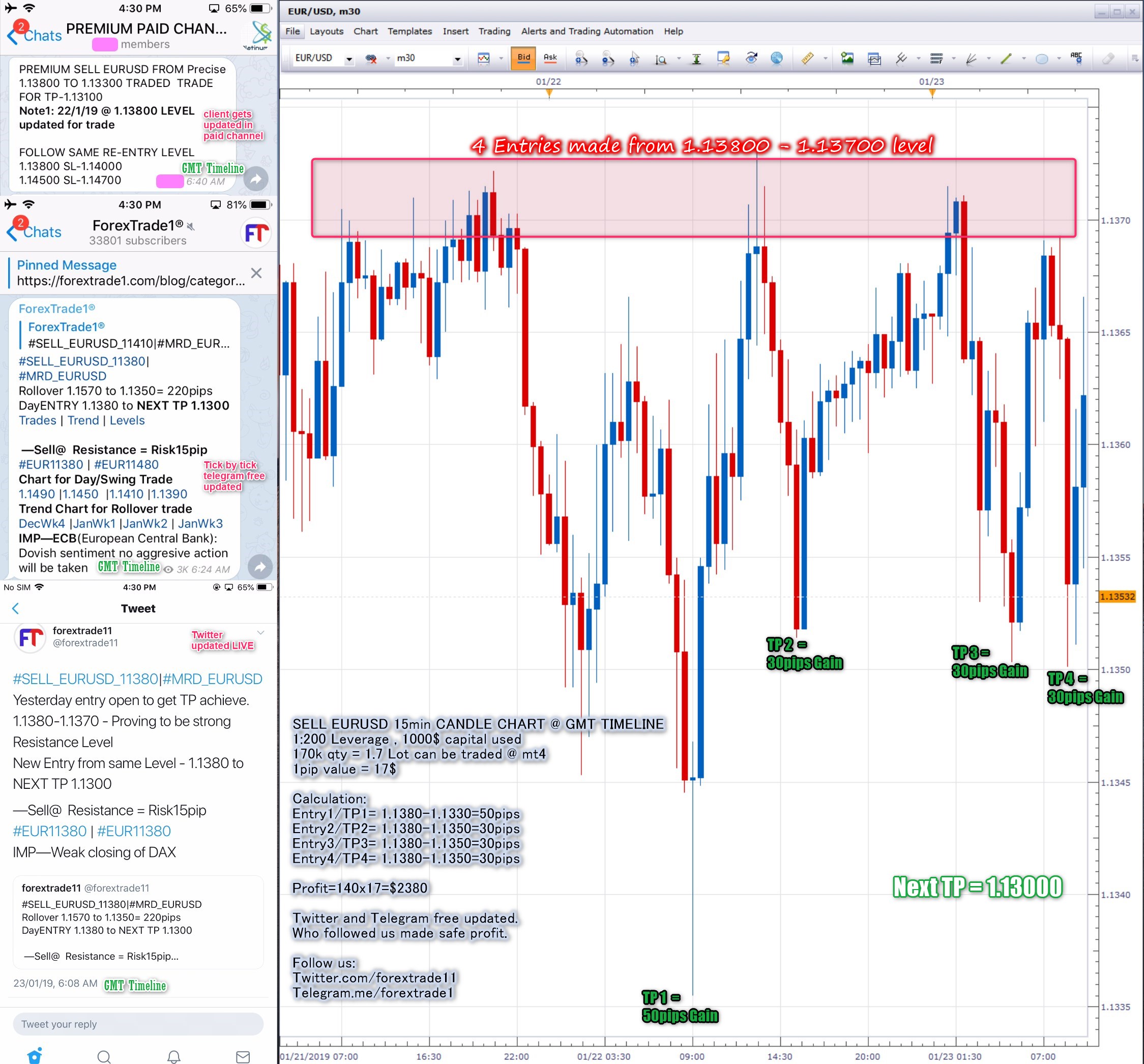Open the chart link/unlink chain icon
This screenshot has width=1144, height=1064.
click(371, 58)
